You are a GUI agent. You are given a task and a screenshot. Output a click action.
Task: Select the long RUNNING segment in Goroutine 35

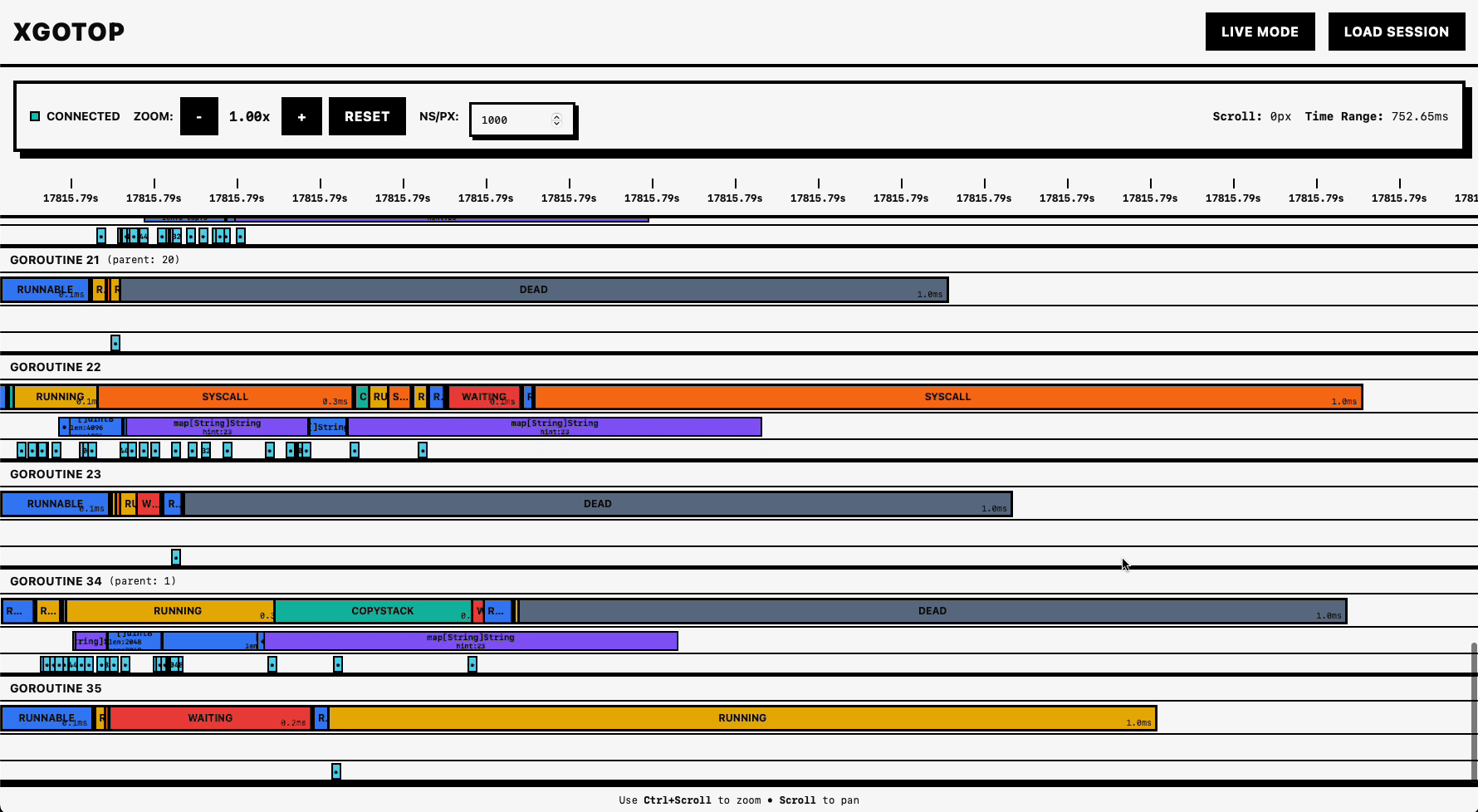click(x=742, y=718)
